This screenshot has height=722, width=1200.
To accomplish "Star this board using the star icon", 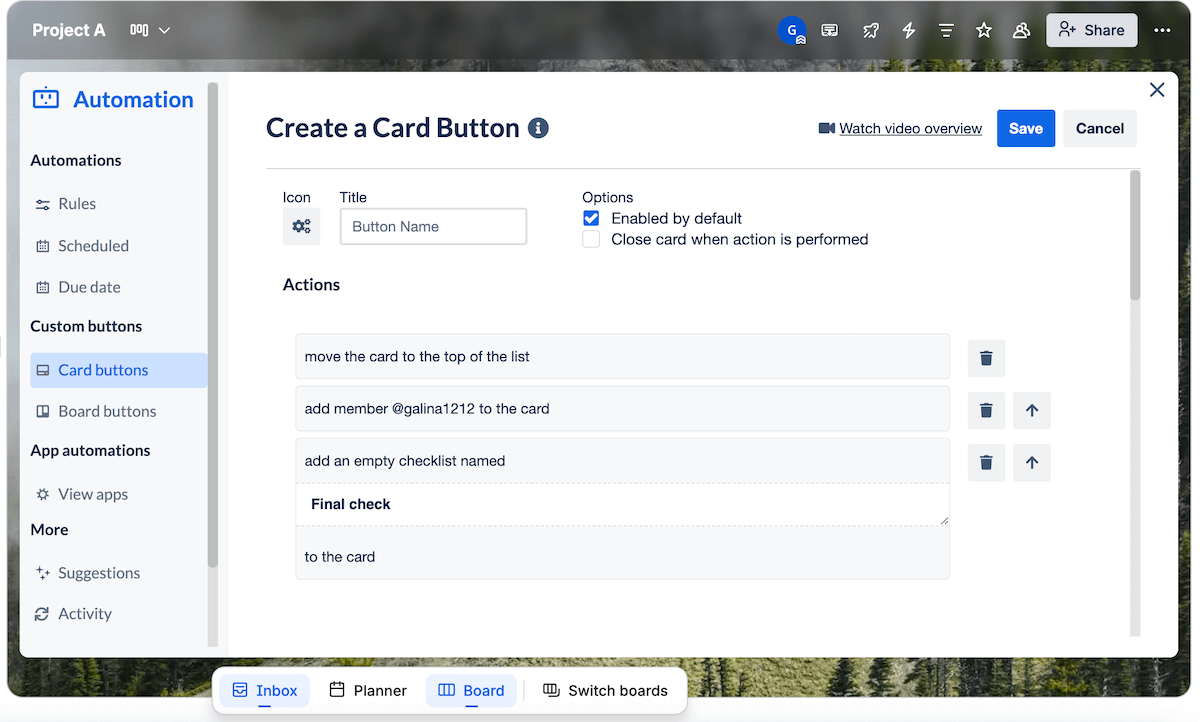I will [x=983, y=30].
